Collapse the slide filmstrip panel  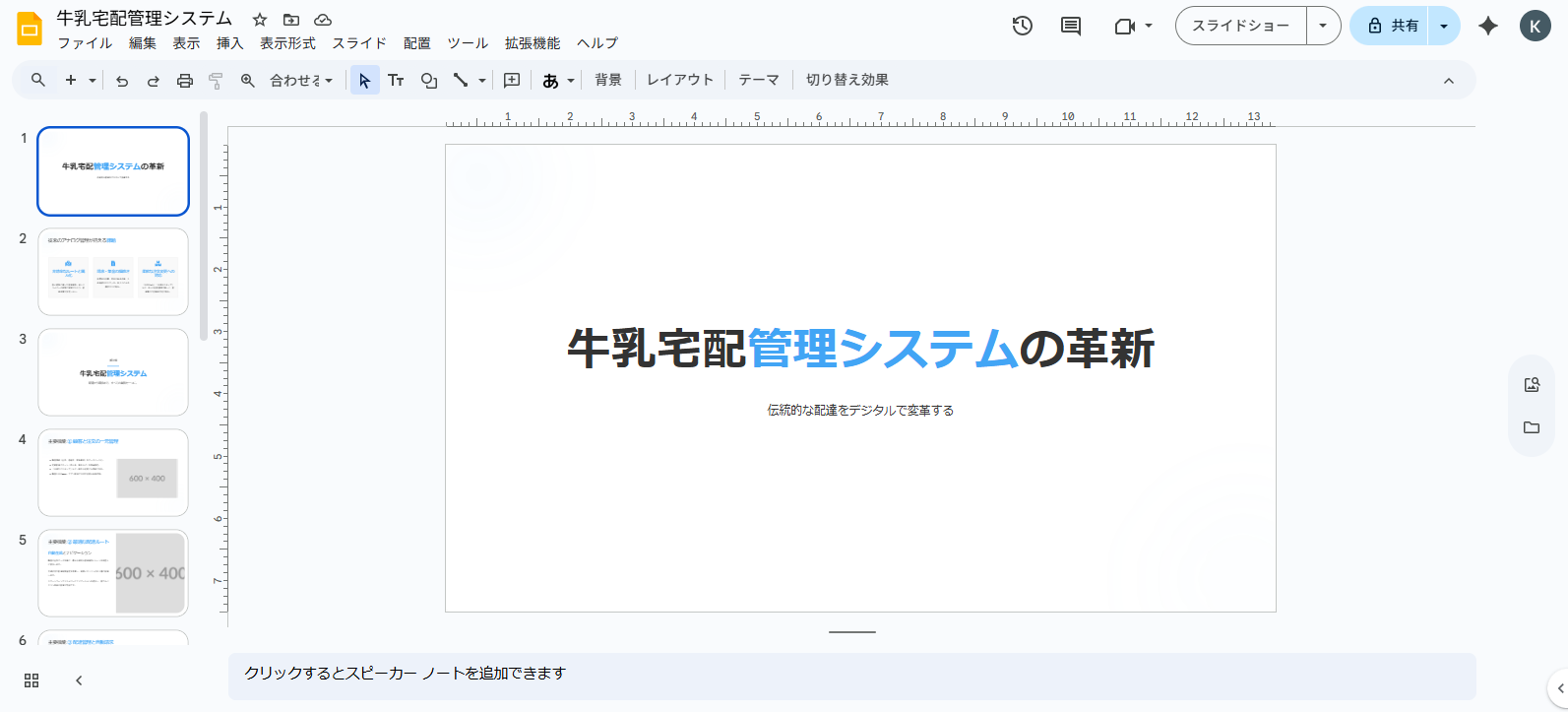[x=79, y=680]
